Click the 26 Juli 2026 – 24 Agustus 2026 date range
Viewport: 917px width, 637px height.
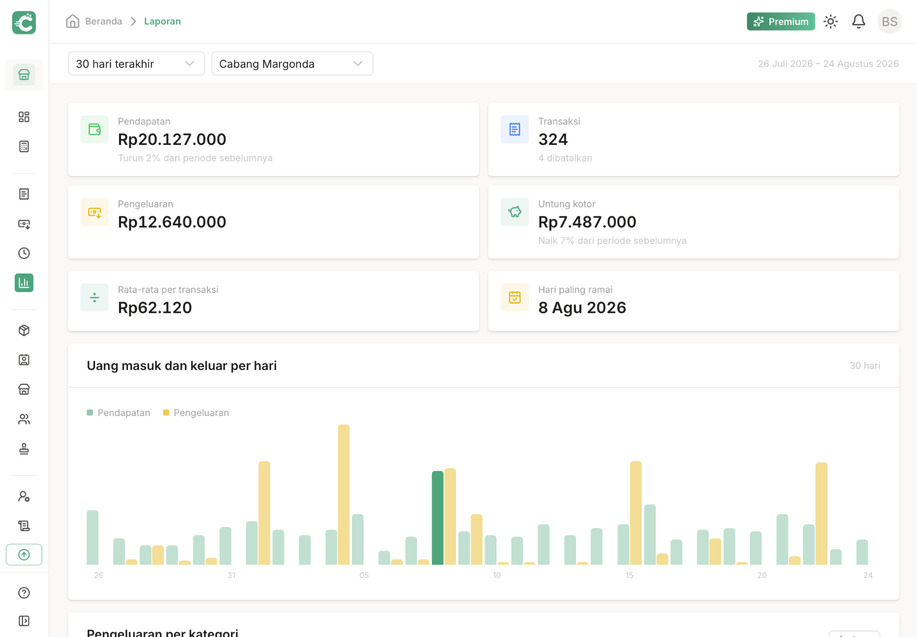pyautogui.click(x=828, y=64)
